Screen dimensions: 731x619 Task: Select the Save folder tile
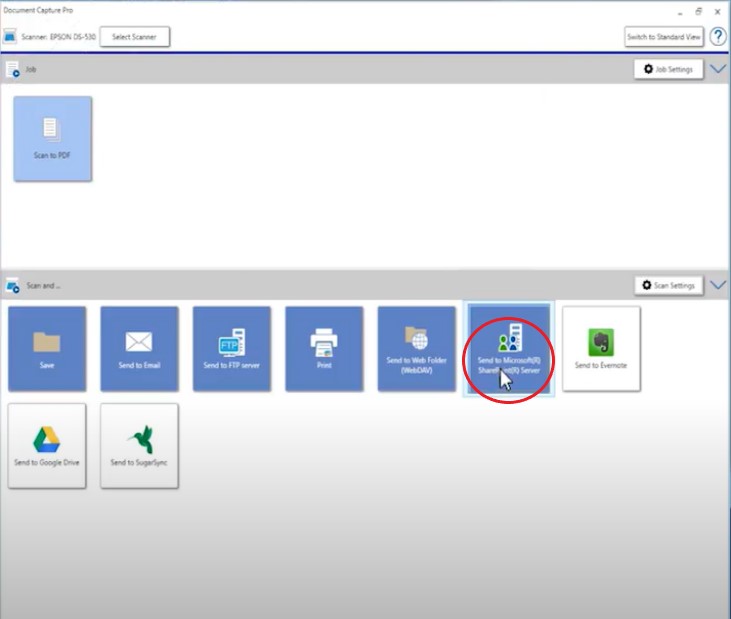47,348
